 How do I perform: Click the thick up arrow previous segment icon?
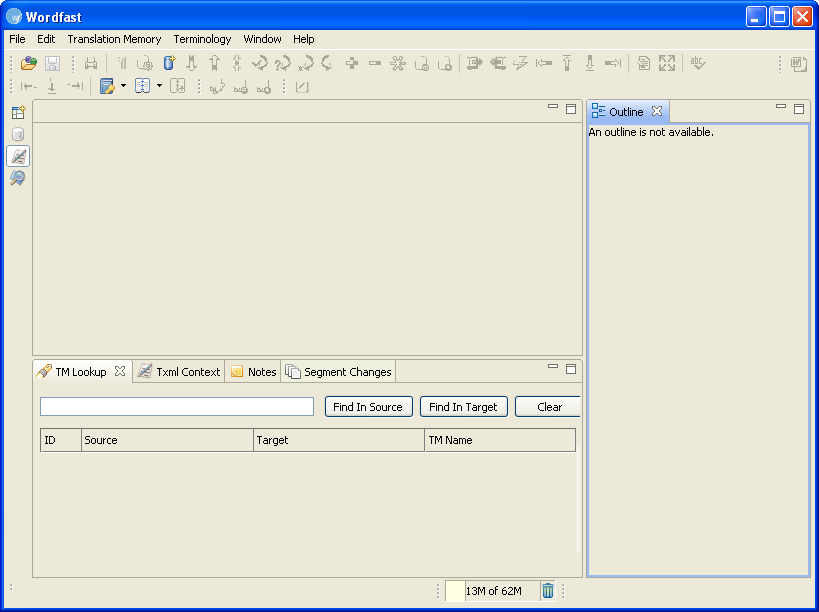point(214,63)
